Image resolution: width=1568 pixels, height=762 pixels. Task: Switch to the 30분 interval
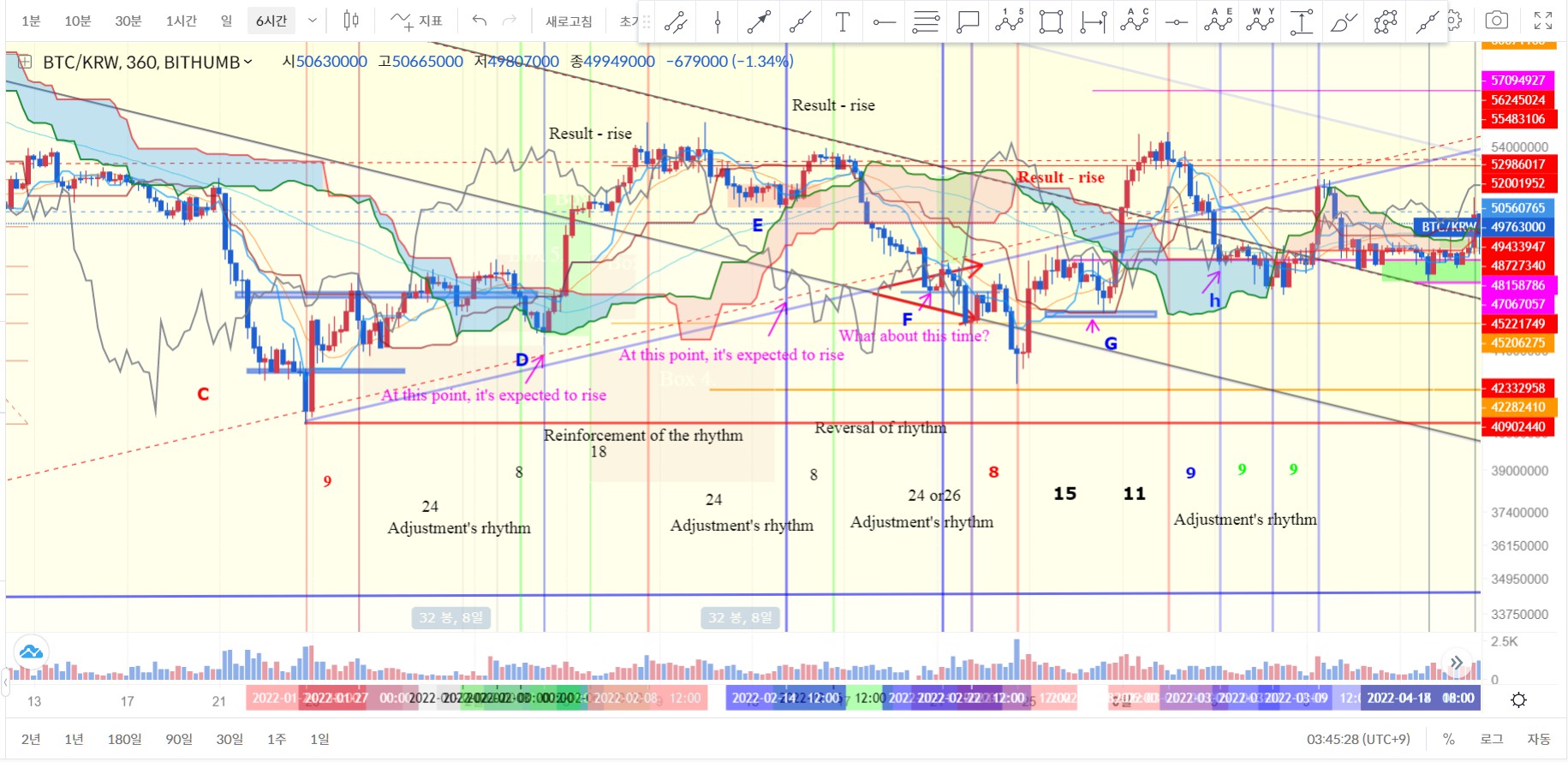click(x=128, y=21)
